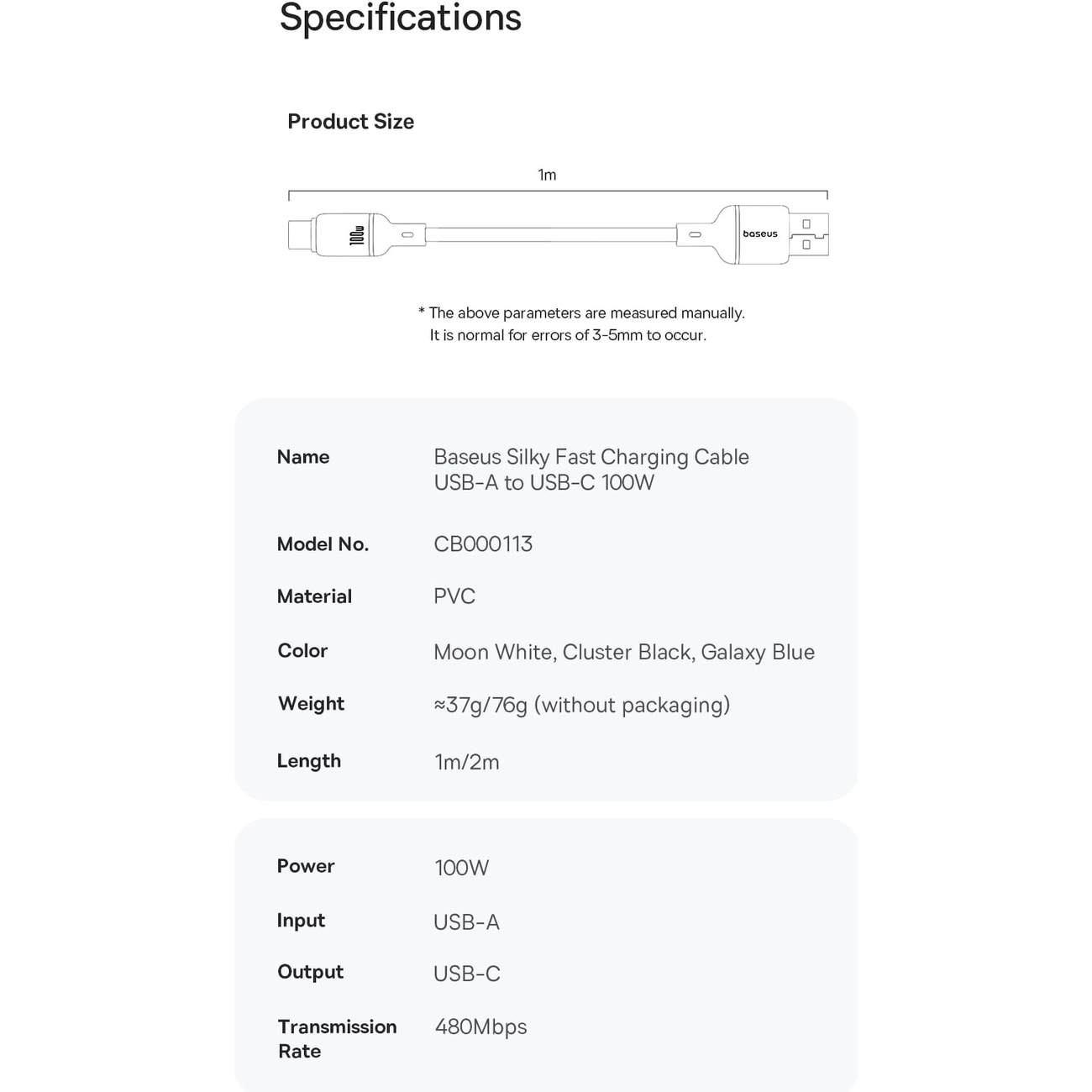Image resolution: width=1092 pixels, height=1092 pixels.
Task: Click the 480Mbps transmission rate value
Action: click(x=481, y=1027)
